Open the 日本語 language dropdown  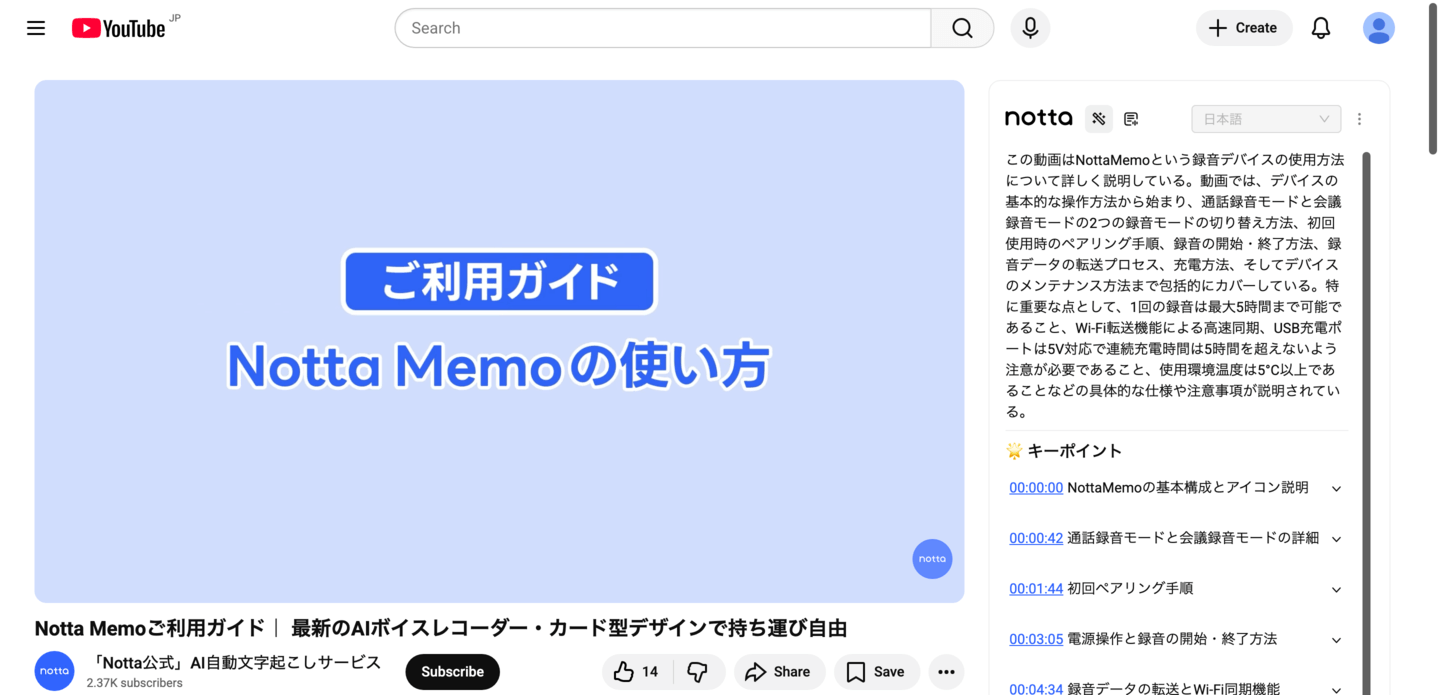(x=1265, y=119)
